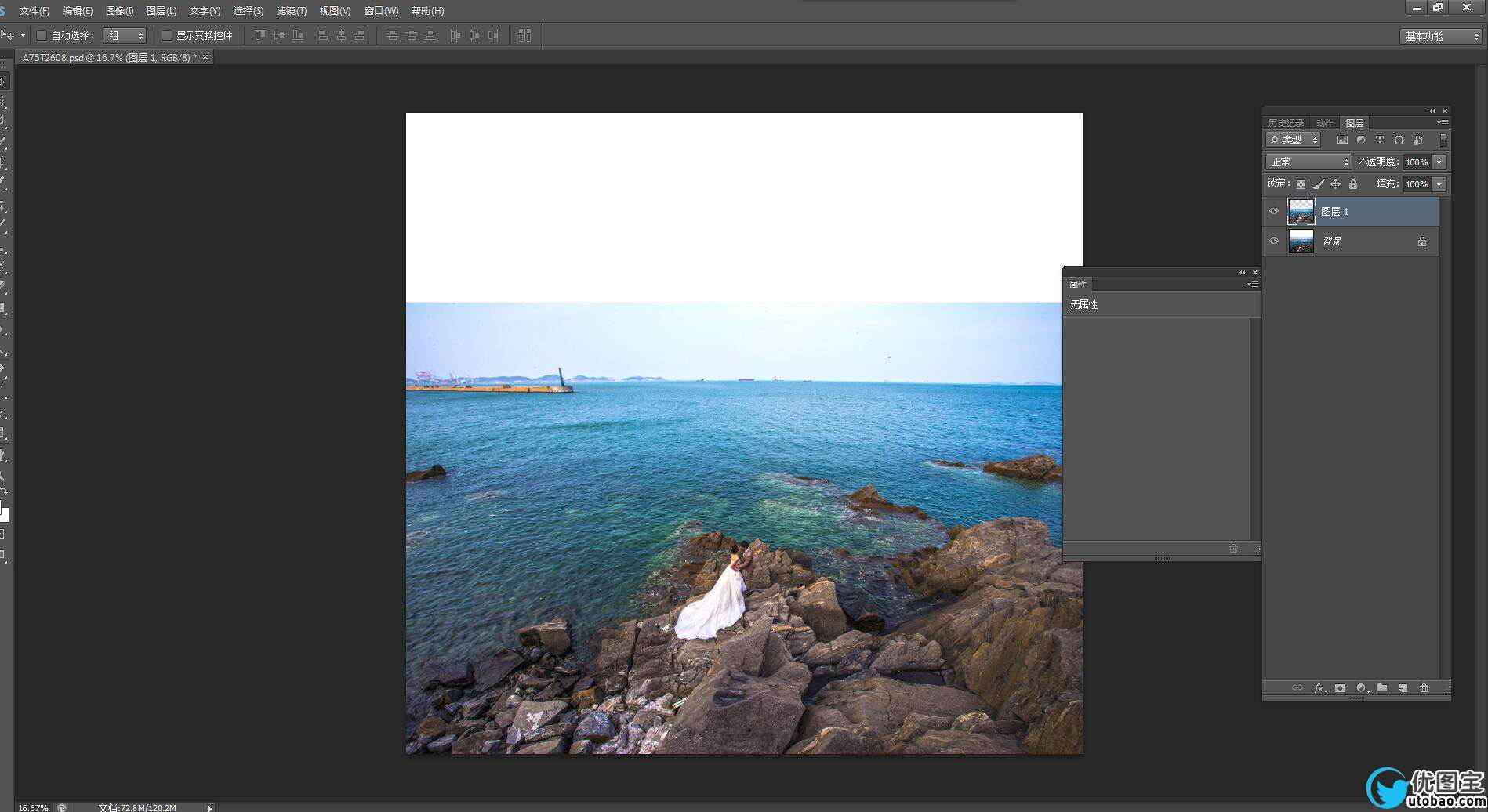Screen dimensions: 1488x812
Task: Click the add layer style fx icon
Action: click(1319, 688)
